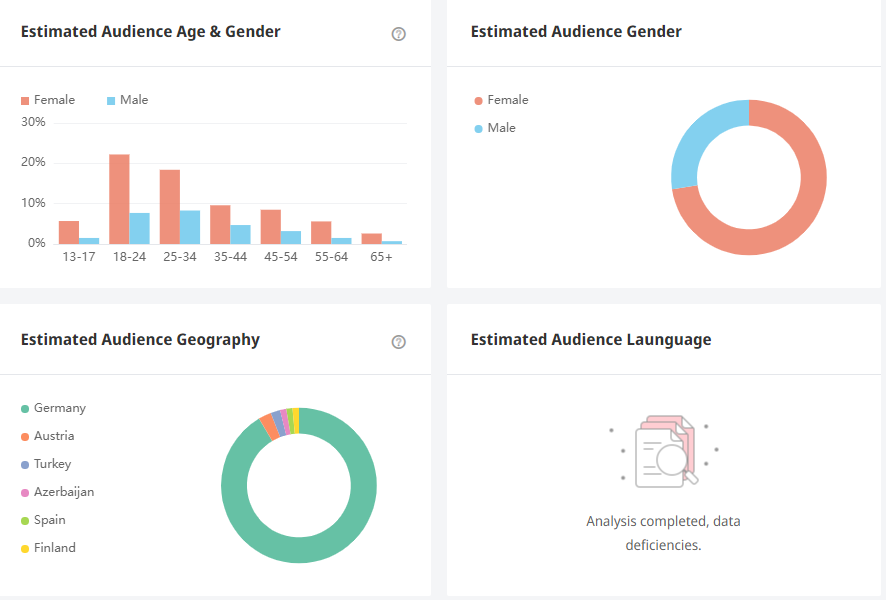Image resolution: width=886 pixels, height=600 pixels.
Task: Click the Female bar for ages 18-24
Action: coord(119,199)
